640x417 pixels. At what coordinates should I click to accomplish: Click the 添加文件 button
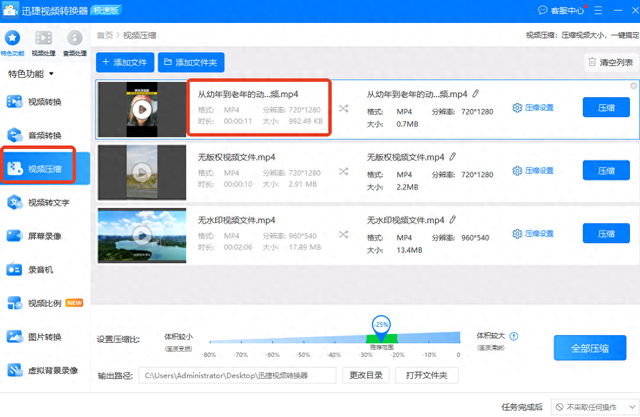coord(125,62)
